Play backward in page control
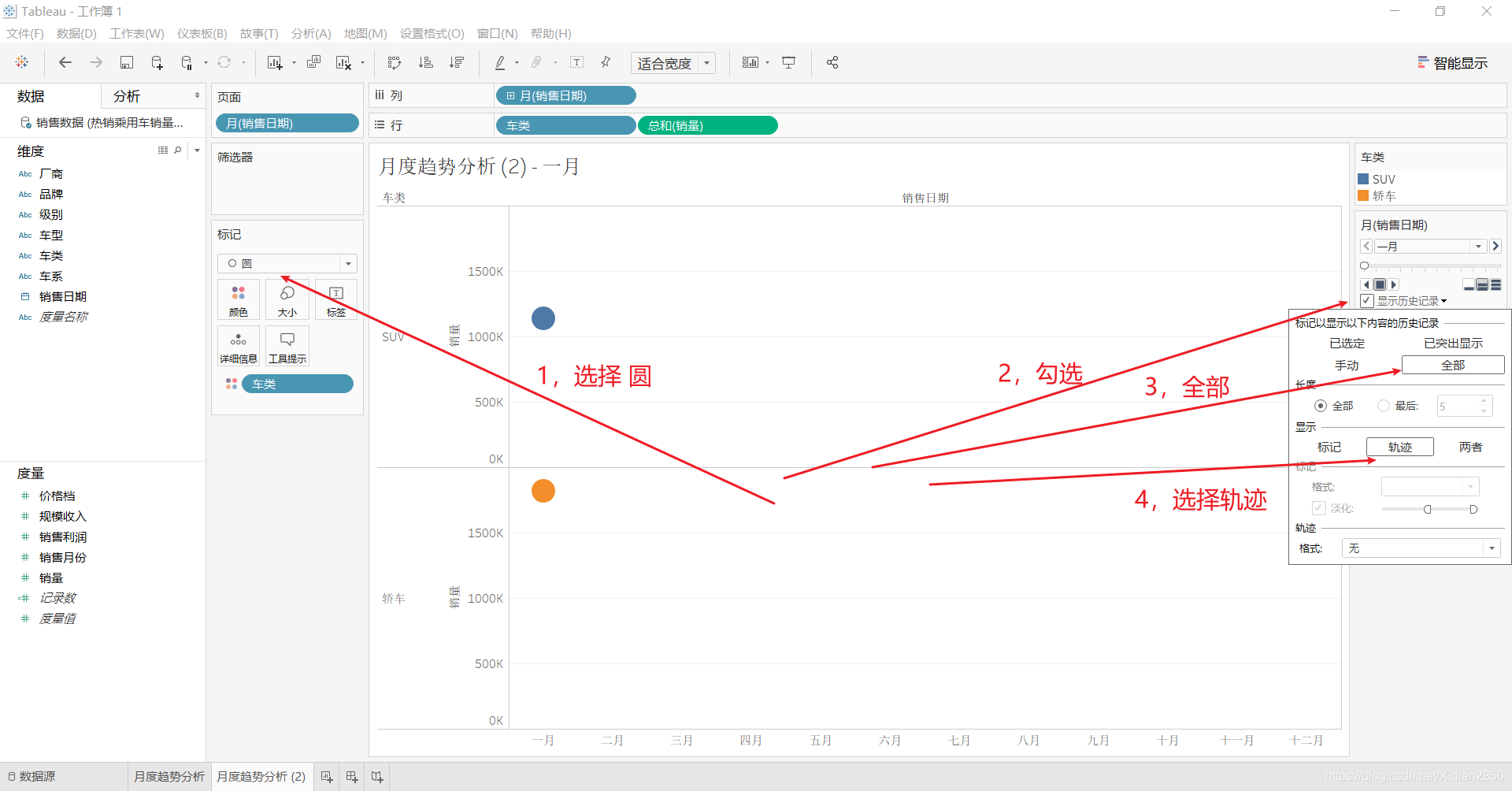 pos(1366,284)
